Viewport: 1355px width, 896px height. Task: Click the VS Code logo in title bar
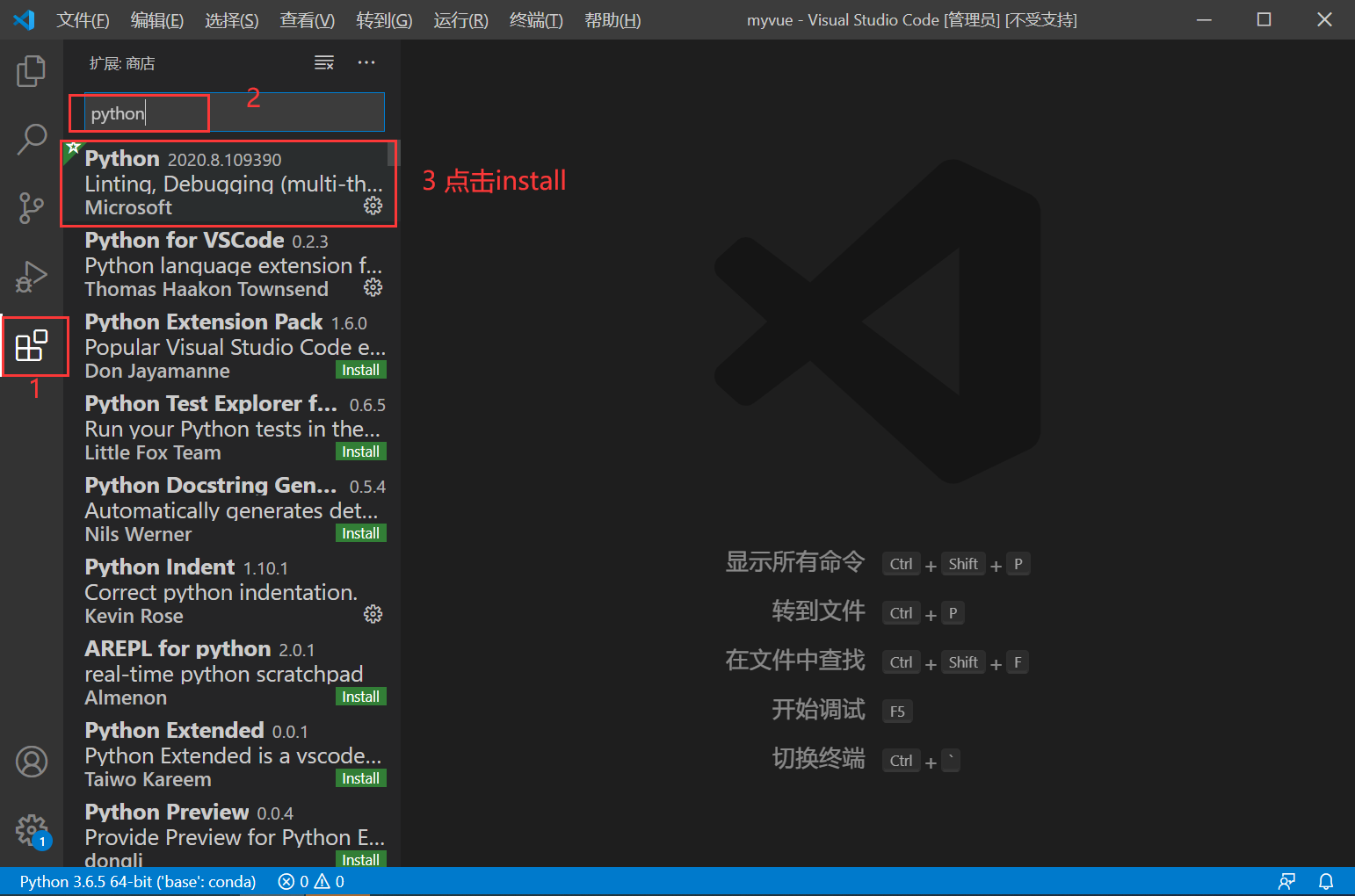[25, 19]
